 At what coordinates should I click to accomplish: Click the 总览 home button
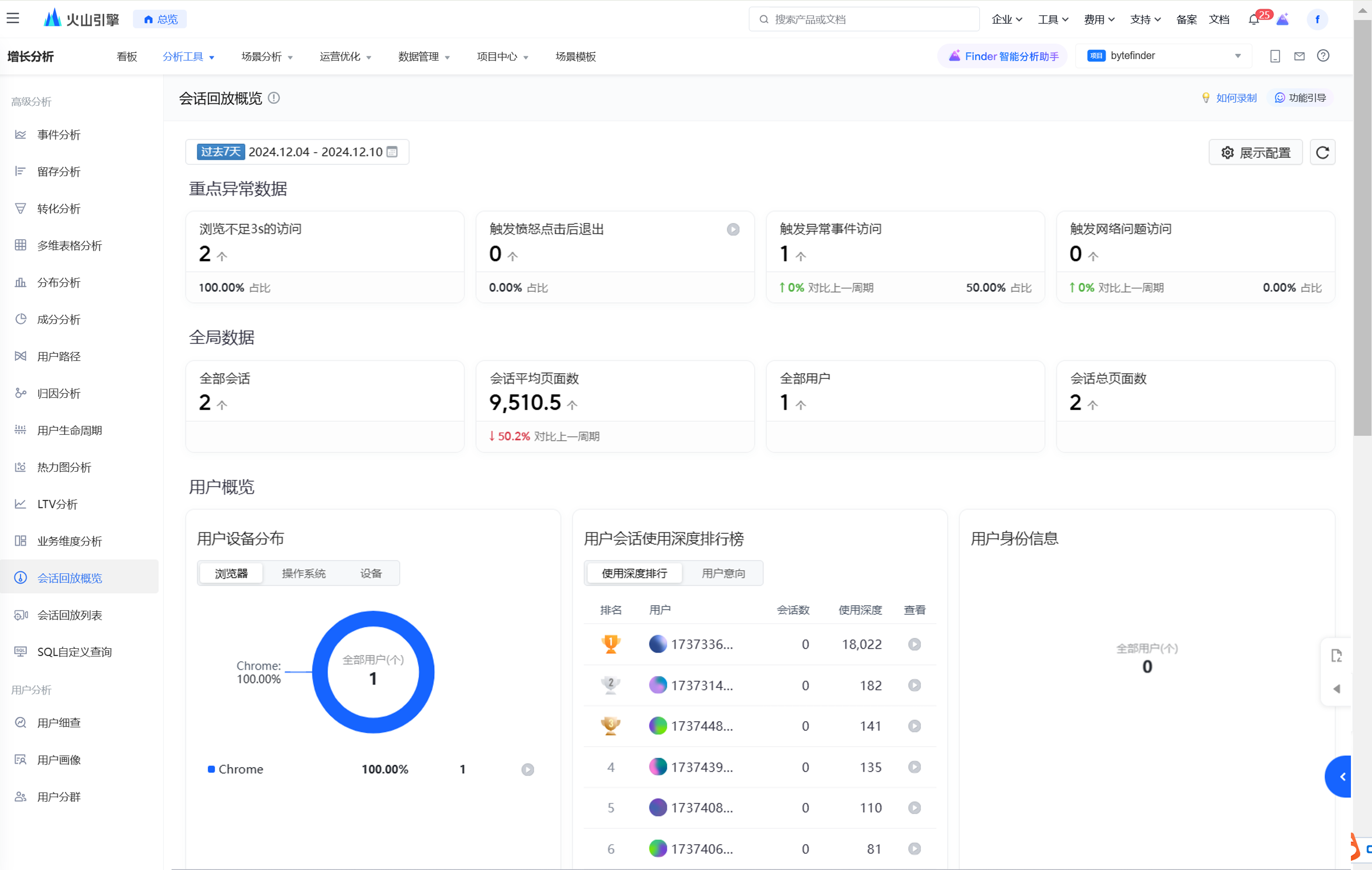pyautogui.click(x=160, y=19)
